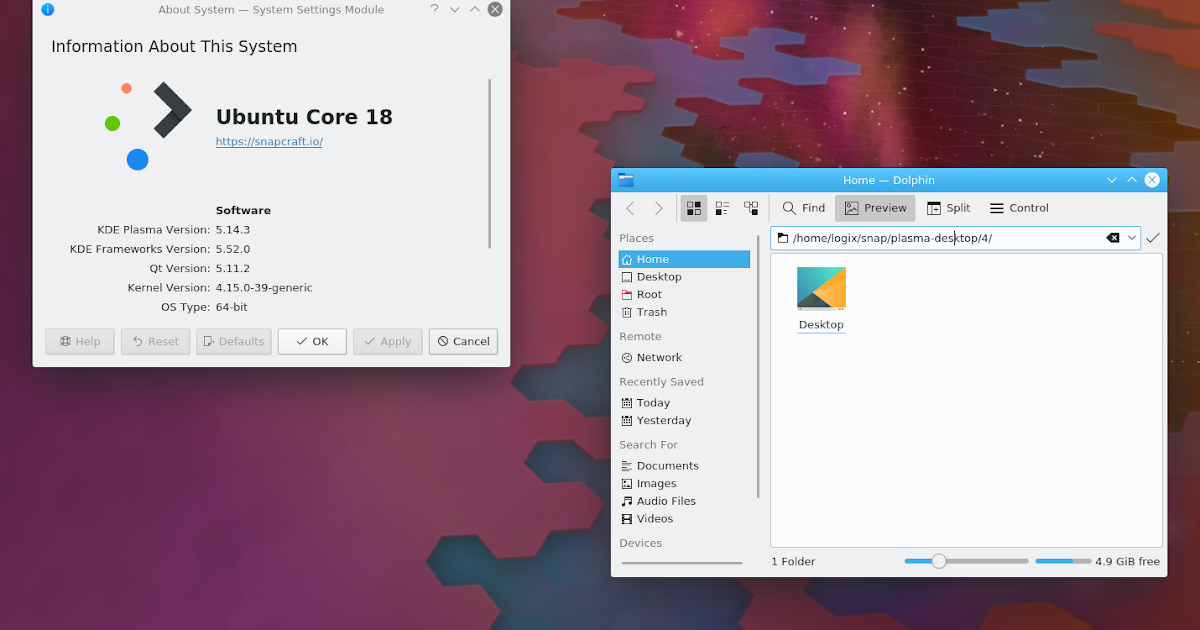Select the Ubuntu Core 18 heading

coord(304,117)
